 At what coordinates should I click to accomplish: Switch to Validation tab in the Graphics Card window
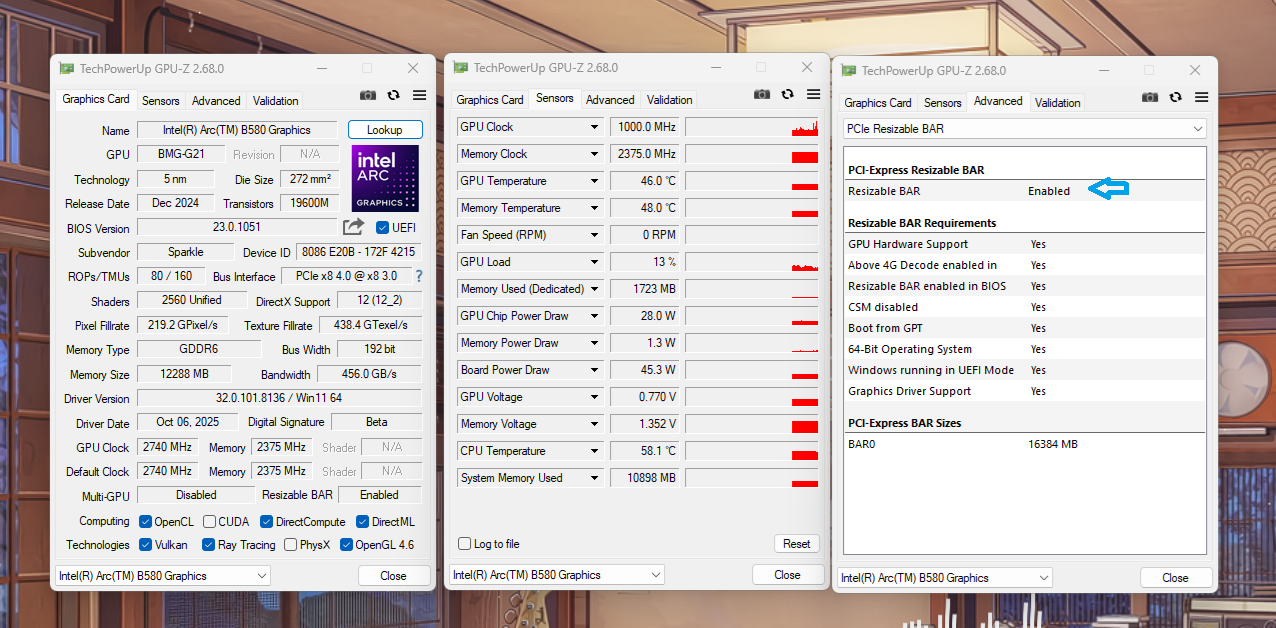click(275, 101)
